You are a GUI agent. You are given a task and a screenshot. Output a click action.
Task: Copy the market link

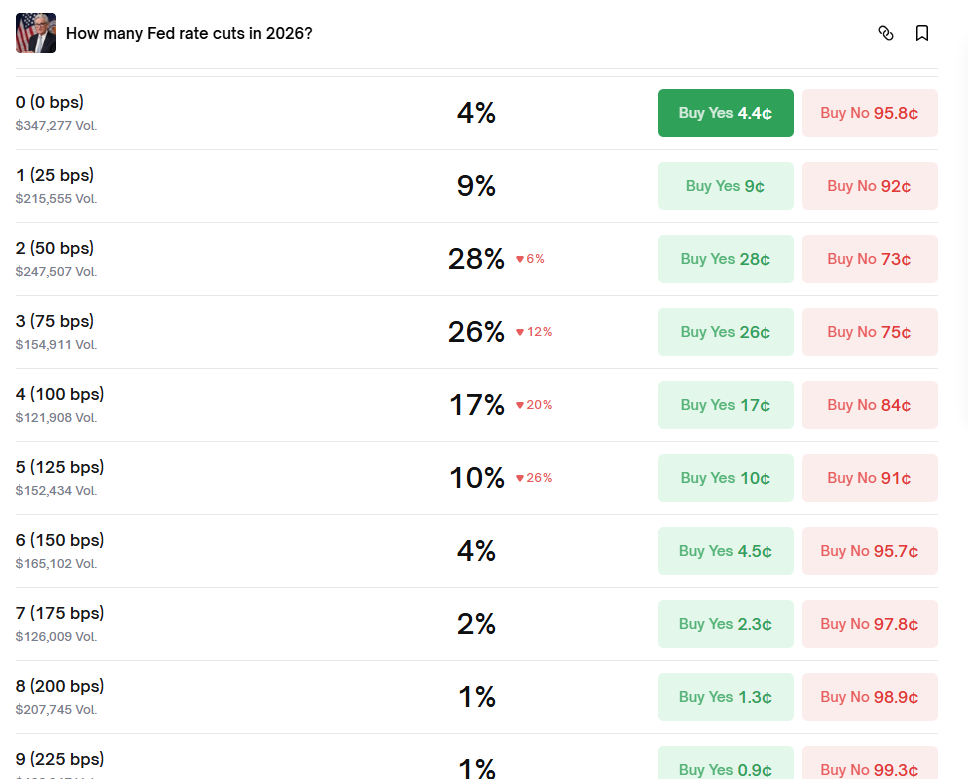coord(886,33)
